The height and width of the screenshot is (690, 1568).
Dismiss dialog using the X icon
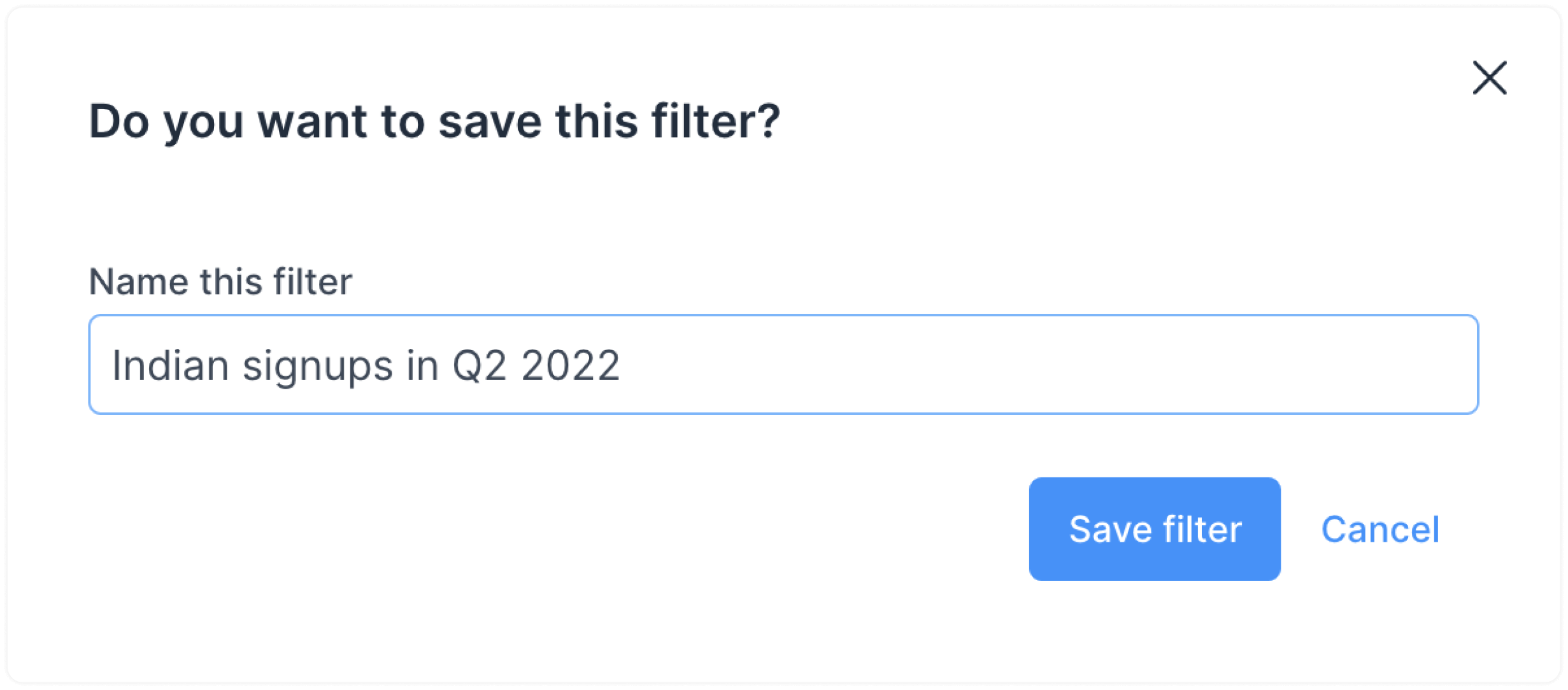tap(1489, 78)
